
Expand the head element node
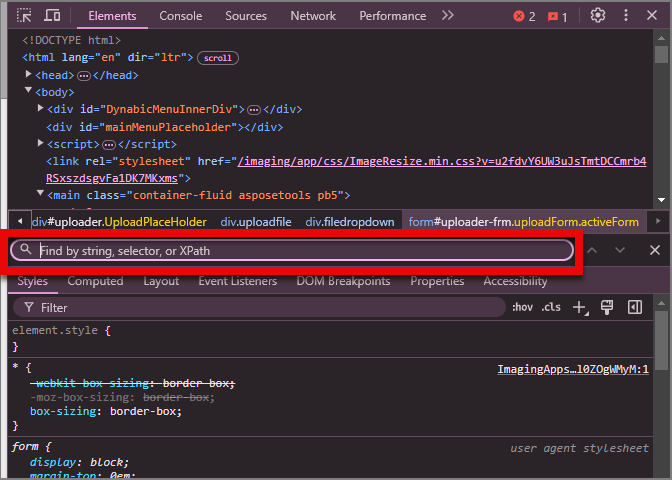pos(28,75)
